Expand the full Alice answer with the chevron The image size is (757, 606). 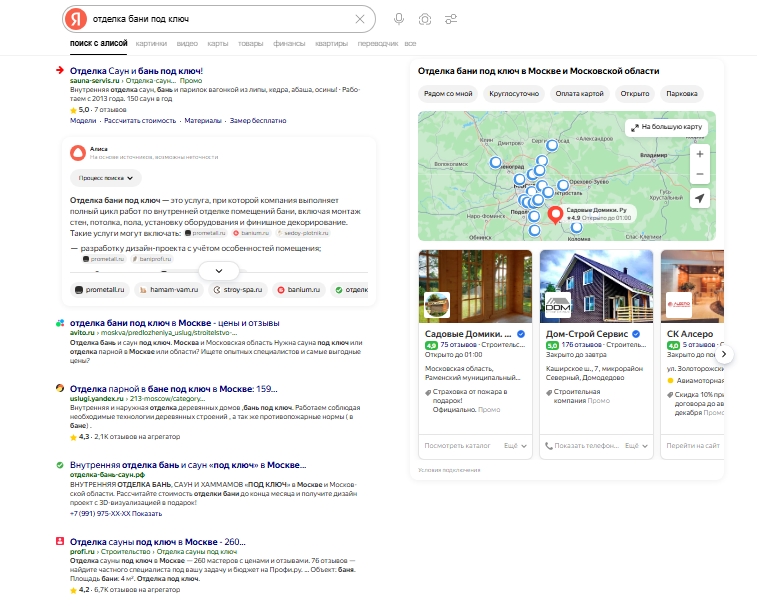click(218, 270)
